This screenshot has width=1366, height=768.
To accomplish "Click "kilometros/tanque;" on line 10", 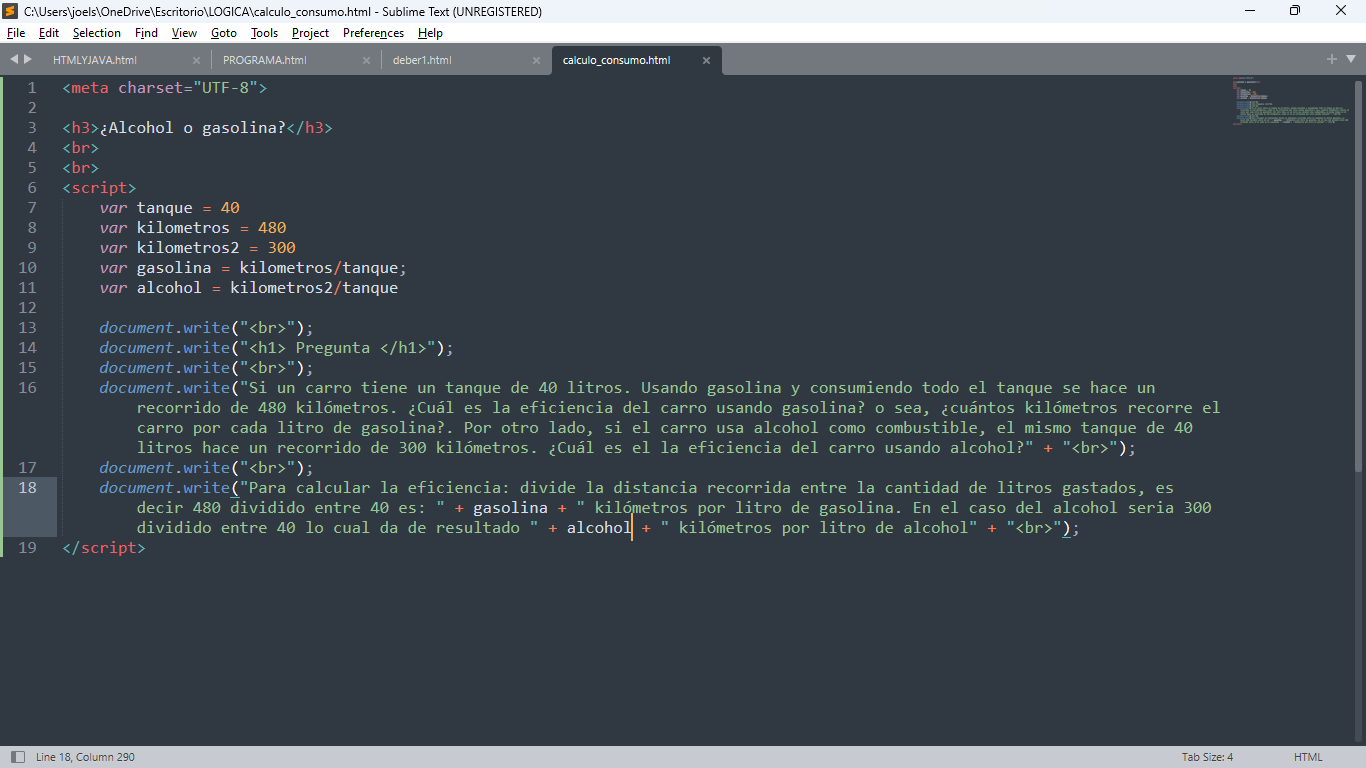I will [x=324, y=268].
